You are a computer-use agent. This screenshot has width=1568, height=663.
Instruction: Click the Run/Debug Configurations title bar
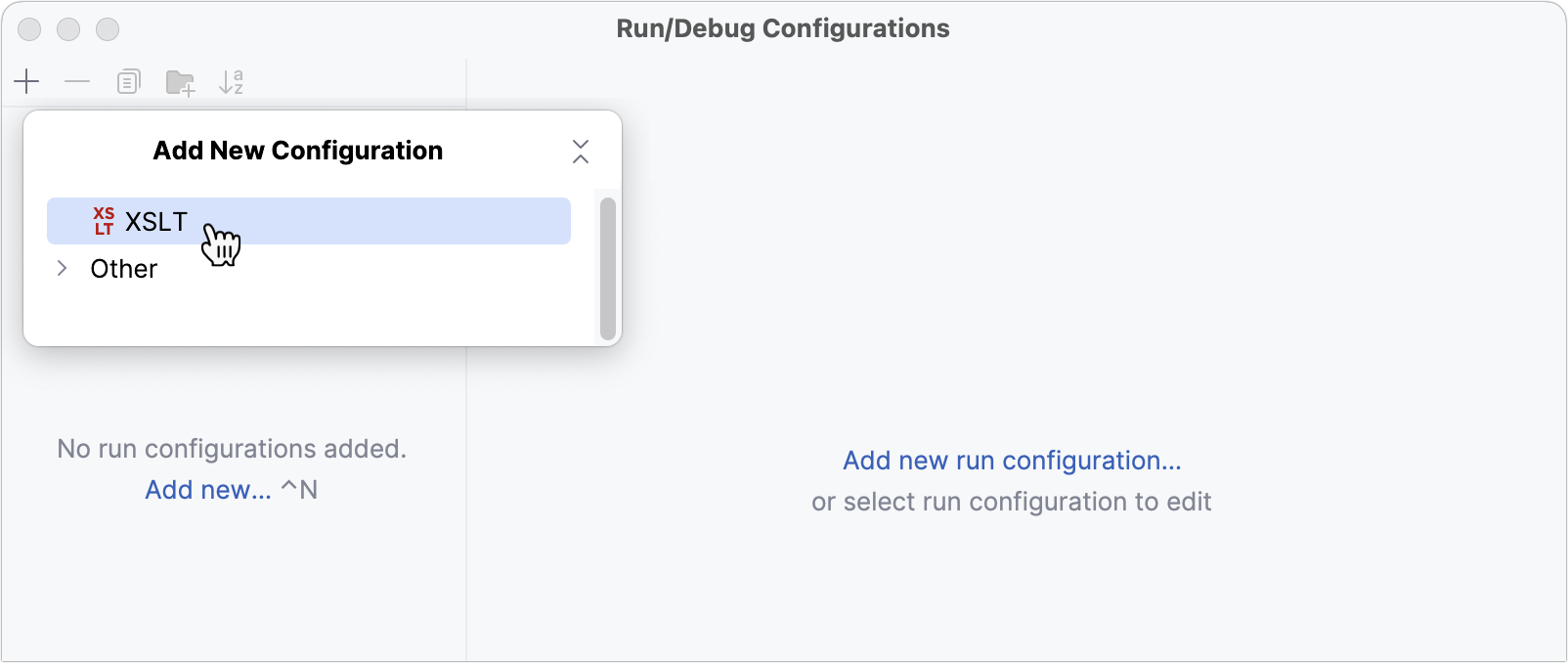pyautogui.click(x=782, y=28)
